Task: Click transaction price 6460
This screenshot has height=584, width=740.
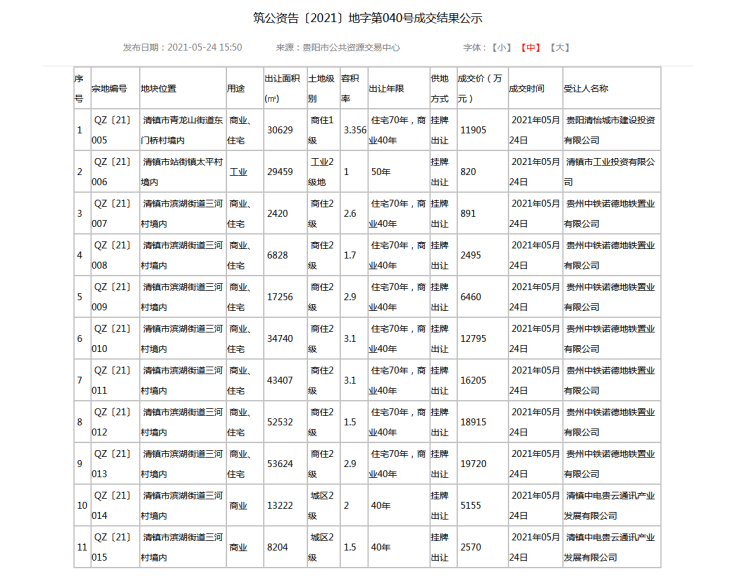Action: [471, 297]
